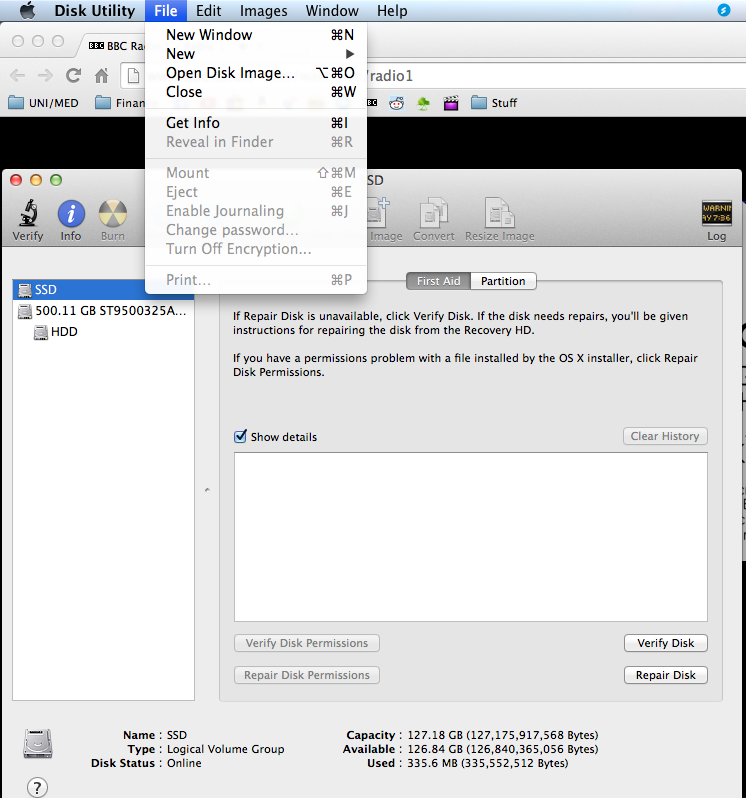Open the clapperboard bookmark icon
Viewport: 746px width, 798px height.
click(451, 103)
